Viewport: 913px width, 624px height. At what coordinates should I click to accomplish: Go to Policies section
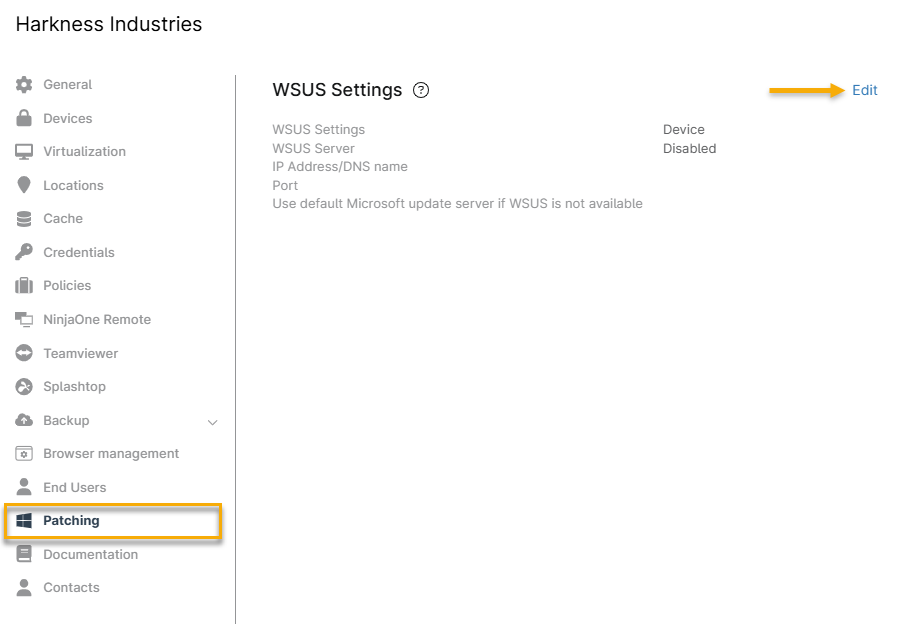click(67, 286)
